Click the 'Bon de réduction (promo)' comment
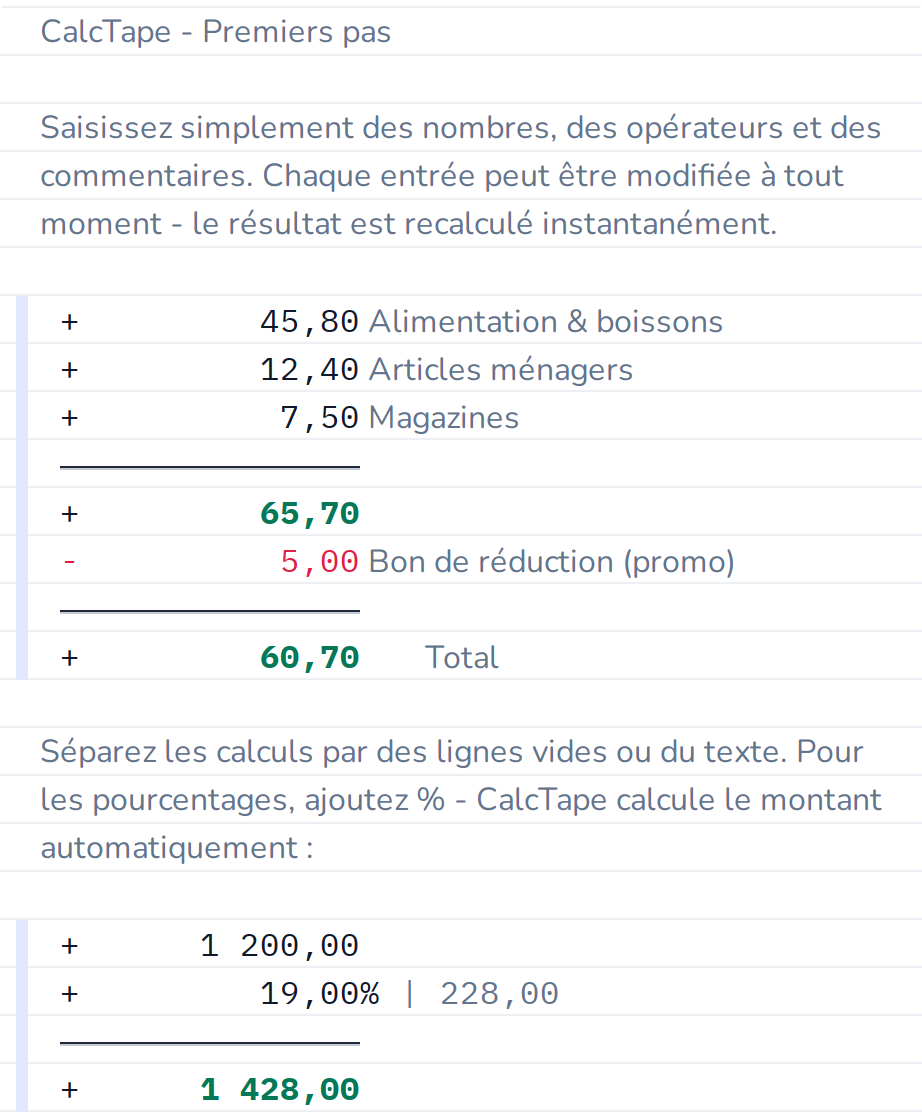This screenshot has height=1120, width=922. pos(551,561)
